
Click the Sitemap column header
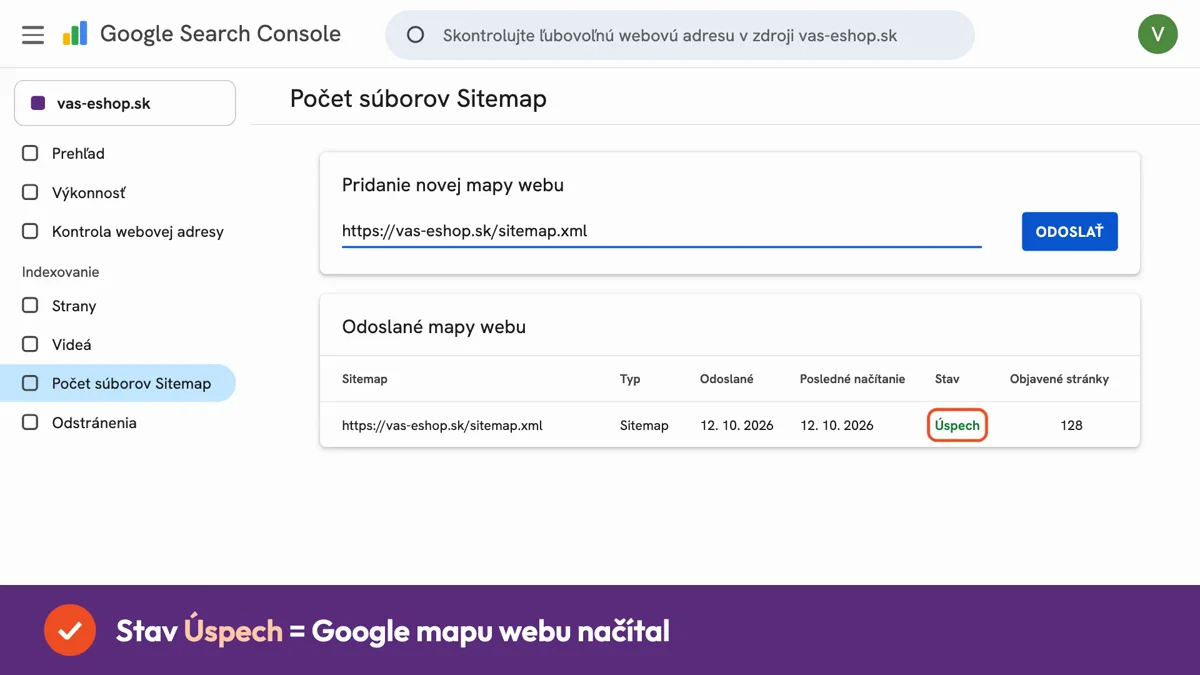coord(364,379)
